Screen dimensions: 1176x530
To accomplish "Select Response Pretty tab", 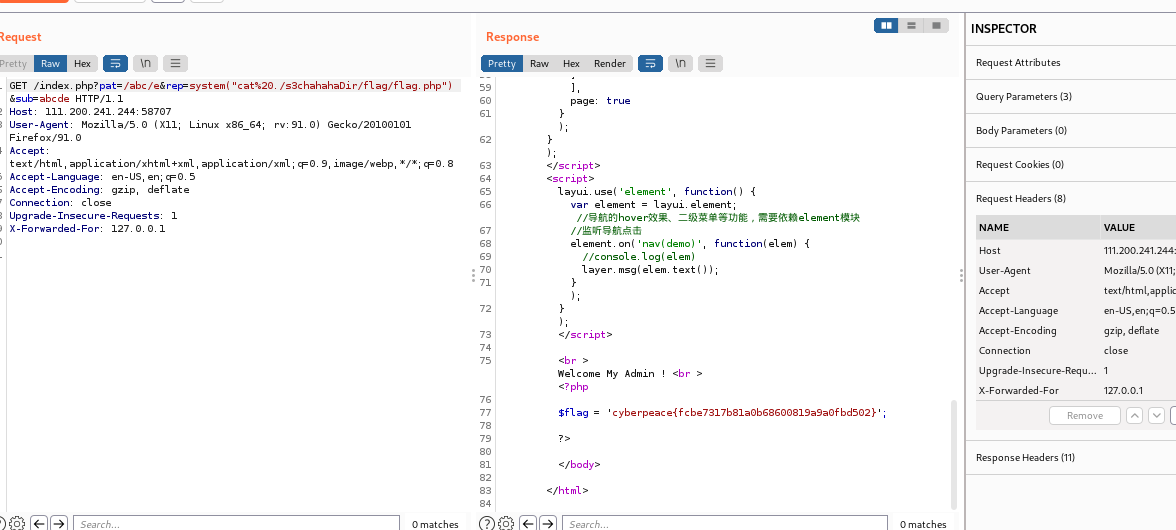I will [502, 64].
